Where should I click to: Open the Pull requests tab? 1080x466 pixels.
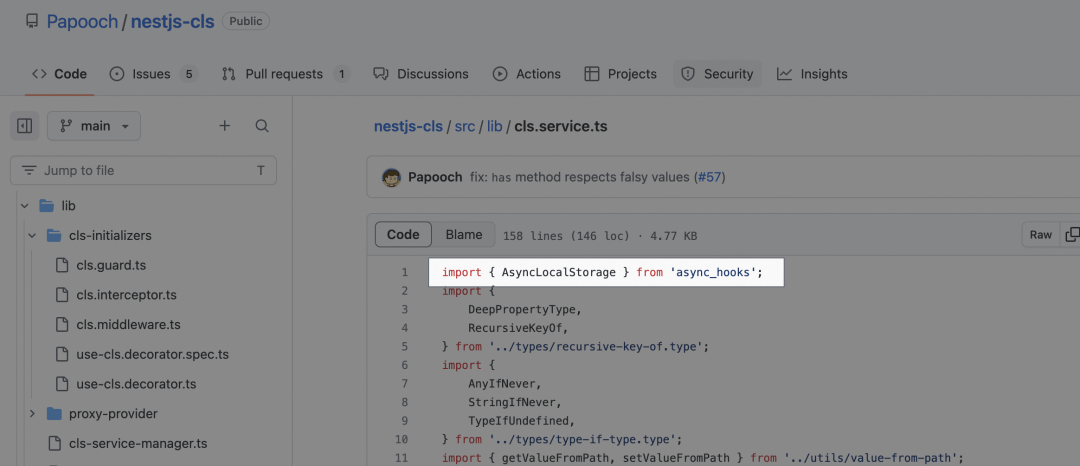[285, 74]
